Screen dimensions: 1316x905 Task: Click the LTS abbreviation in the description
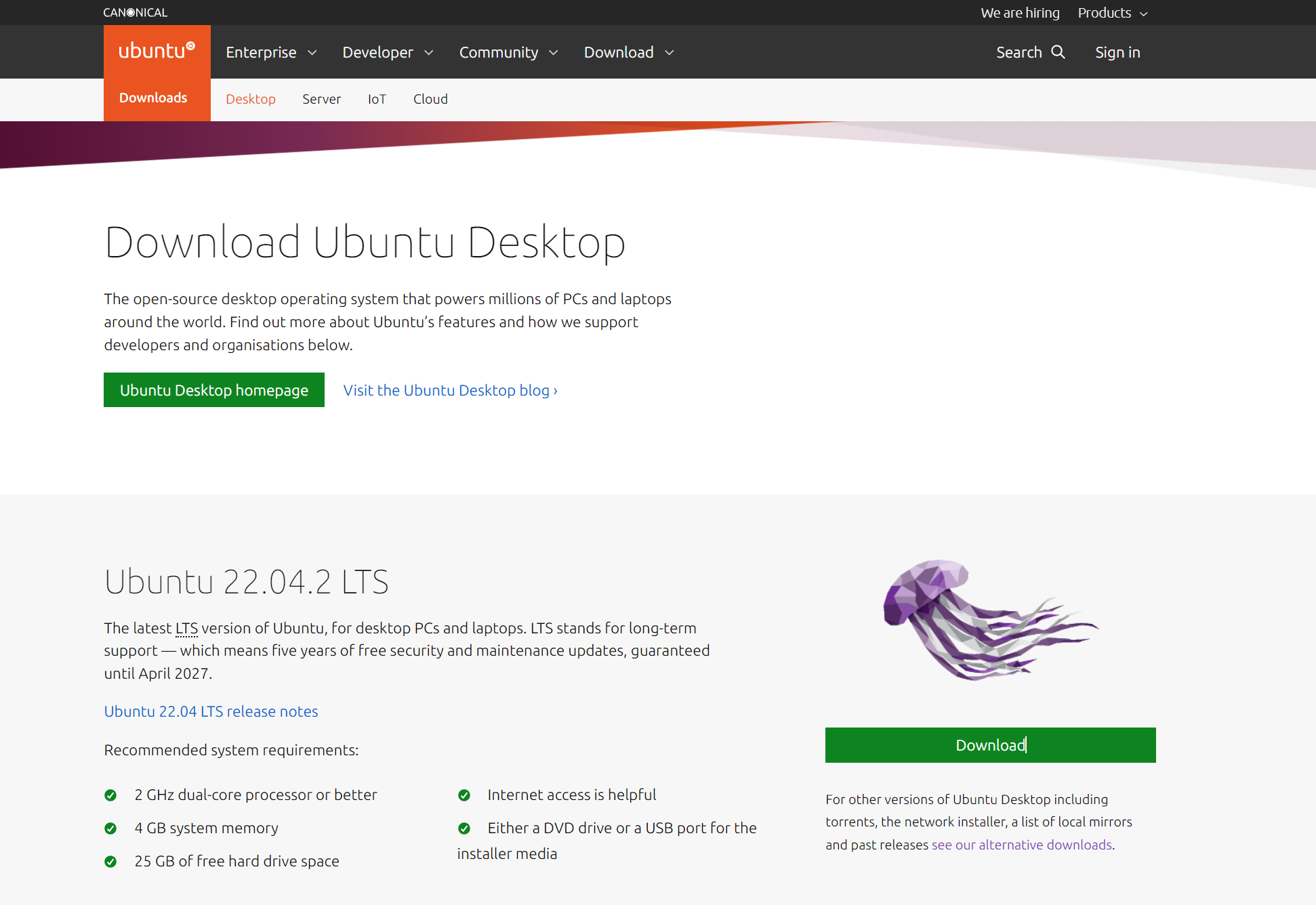[x=186, y=628]
